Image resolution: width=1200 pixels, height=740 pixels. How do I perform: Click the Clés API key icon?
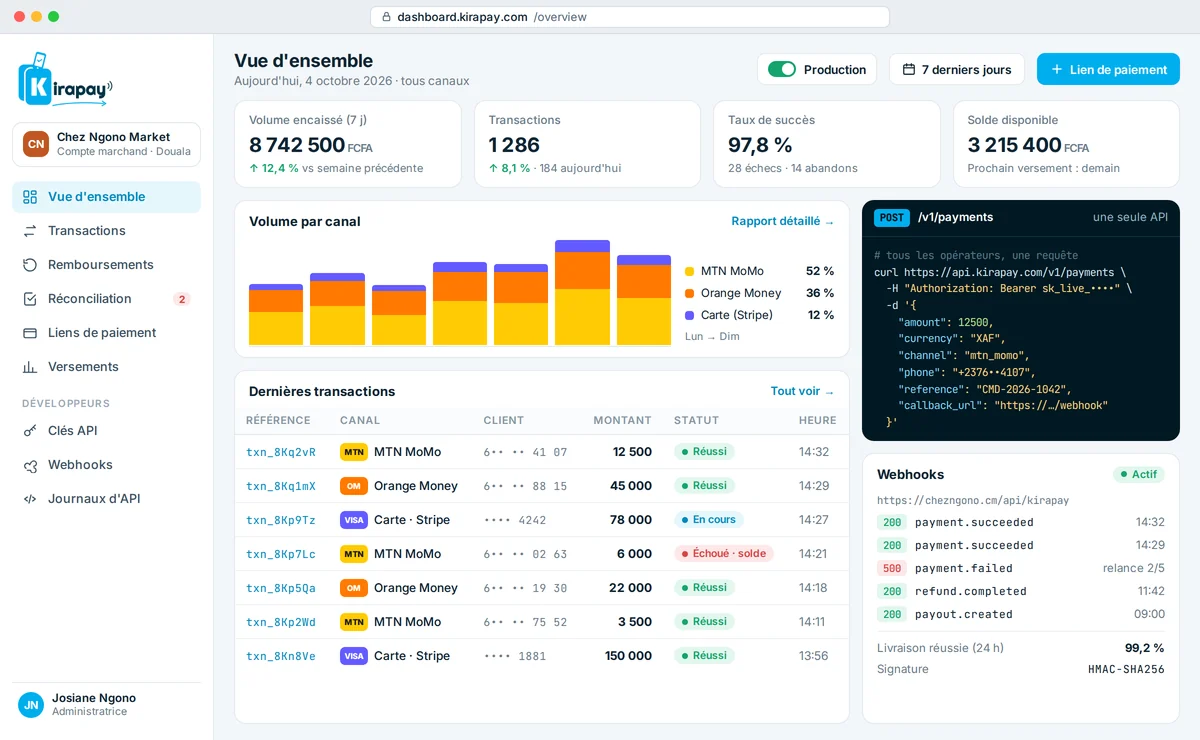pyautogui.click(x=30, y=431)
